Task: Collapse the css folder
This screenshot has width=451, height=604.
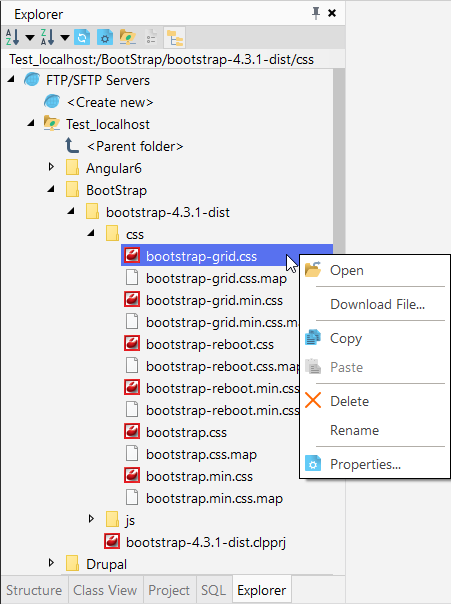Action: (91, 233)
